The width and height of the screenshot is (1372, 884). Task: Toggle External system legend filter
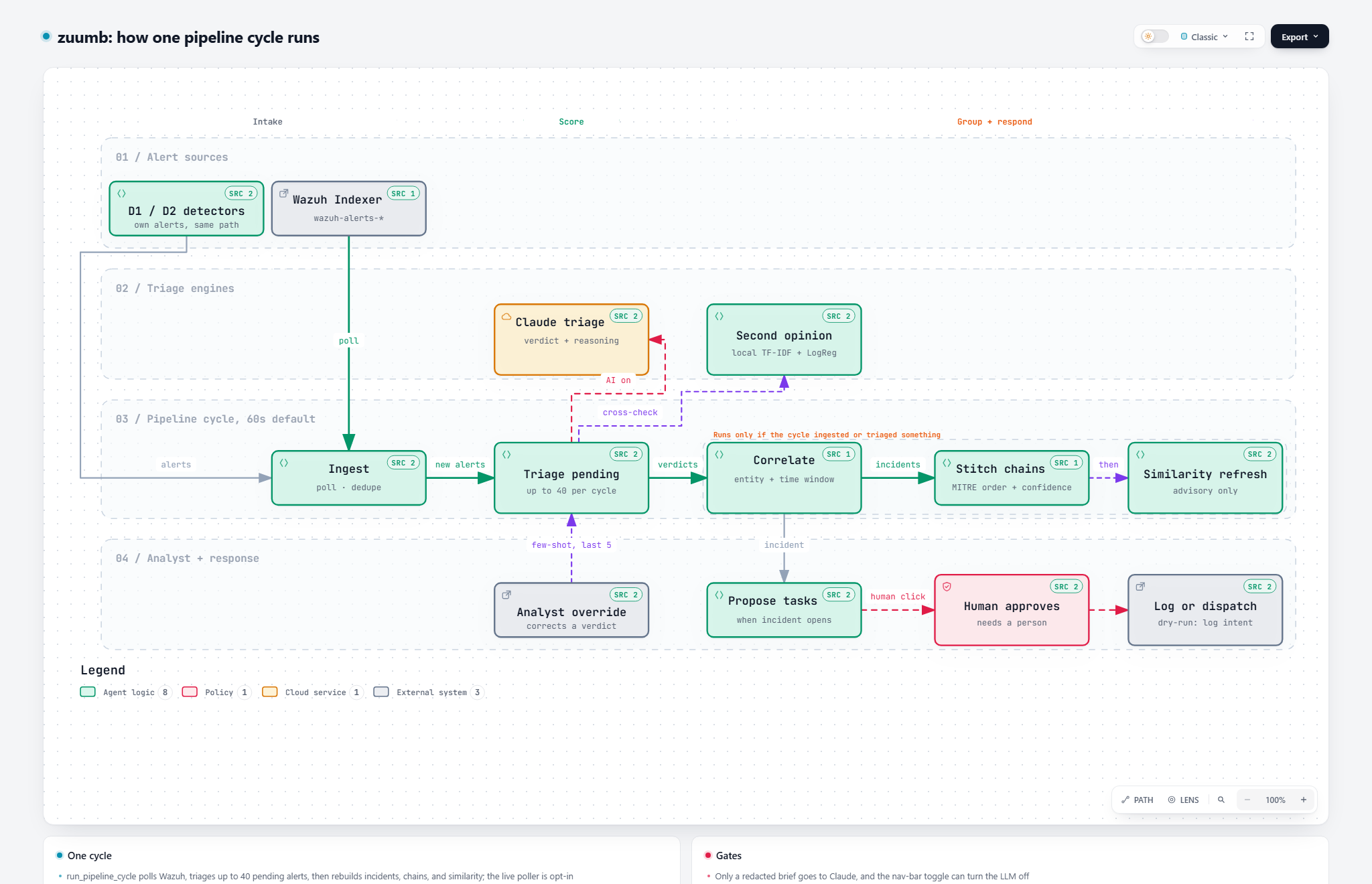(x=429, y=692)
